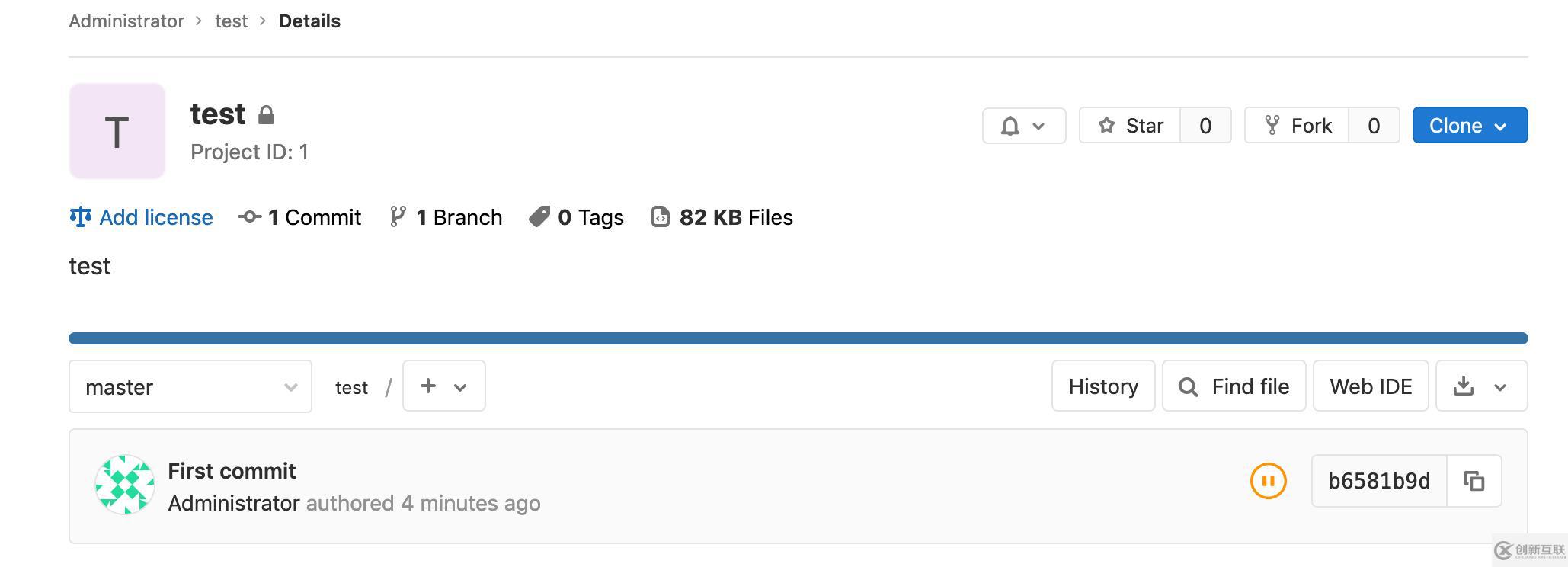
Task: Click the copy commit SHA icon
Action: pyautogui.click(x=1474, y=481)
